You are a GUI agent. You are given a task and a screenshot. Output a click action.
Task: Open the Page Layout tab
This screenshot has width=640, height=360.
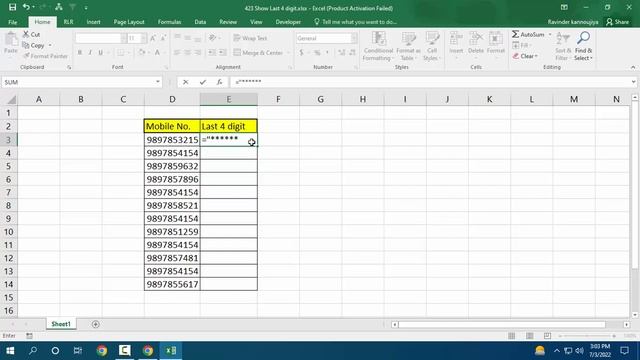(129, 22)
